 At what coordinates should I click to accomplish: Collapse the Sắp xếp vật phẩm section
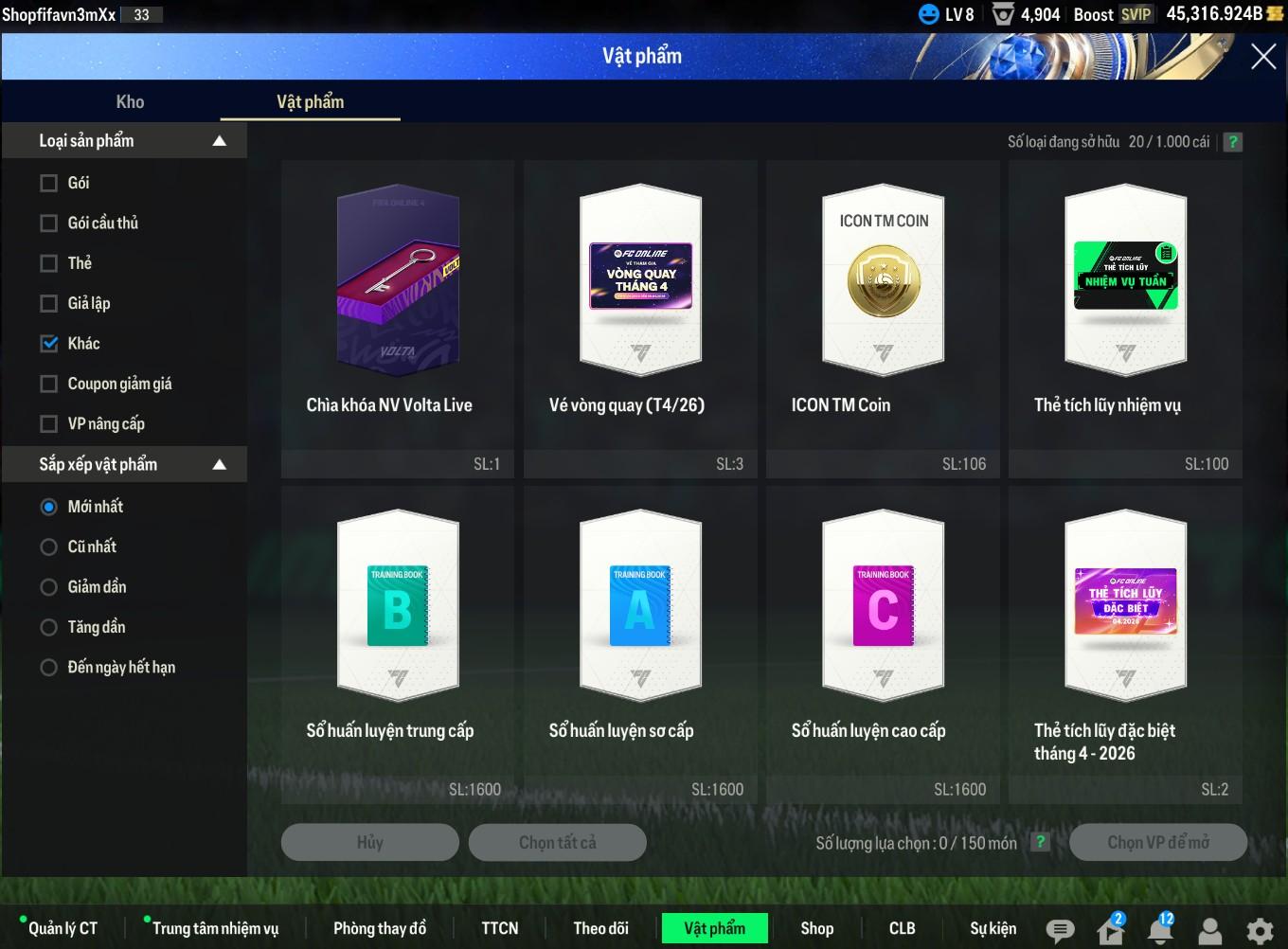pyautogui.click(x=220, y=465)
